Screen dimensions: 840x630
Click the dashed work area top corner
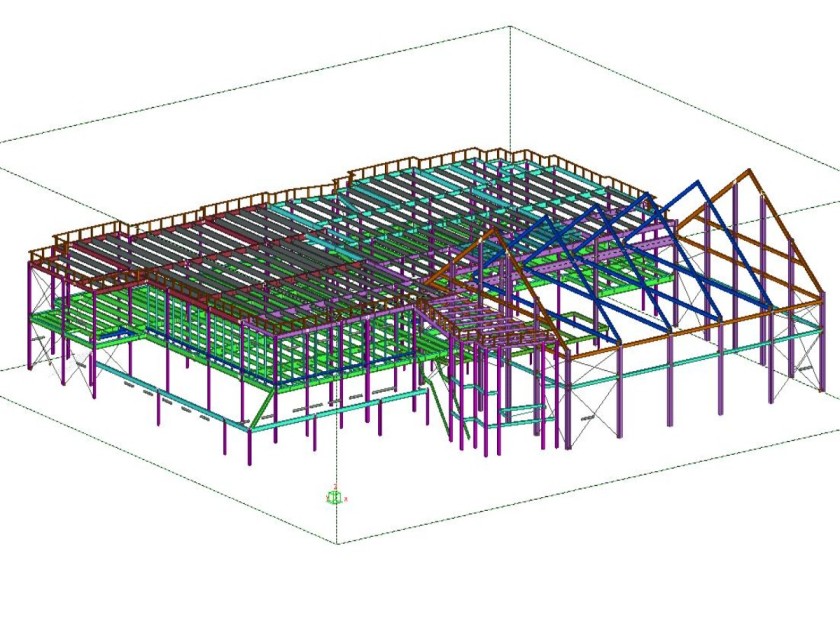(511, 27)
